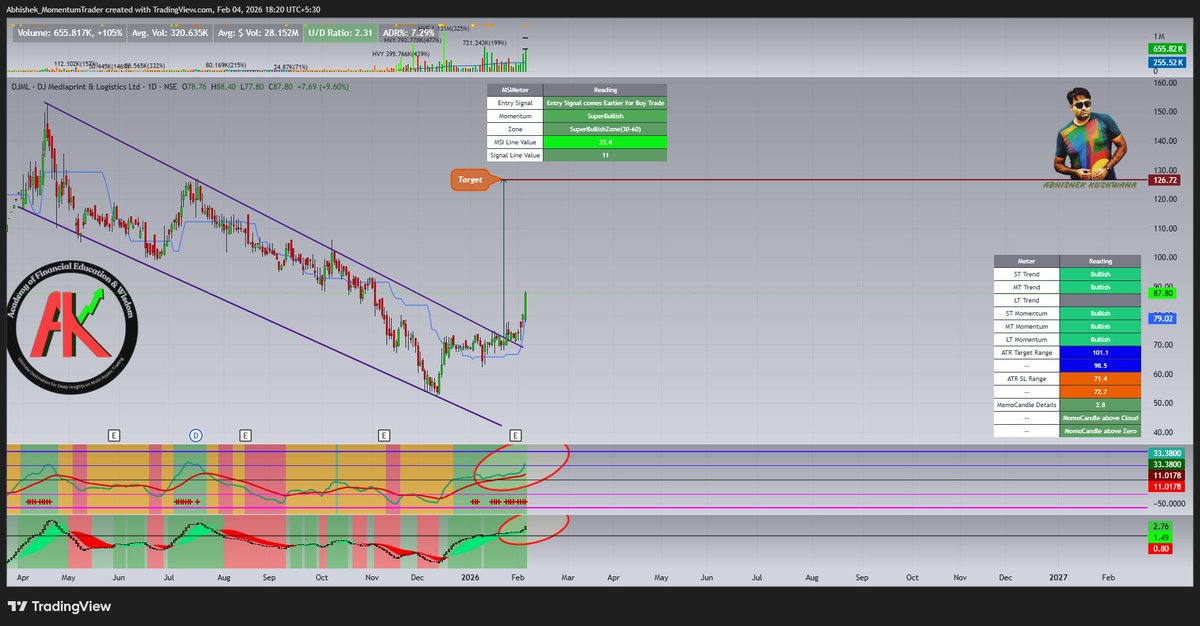Click the D dividend marker below the chart

[196, 435]
